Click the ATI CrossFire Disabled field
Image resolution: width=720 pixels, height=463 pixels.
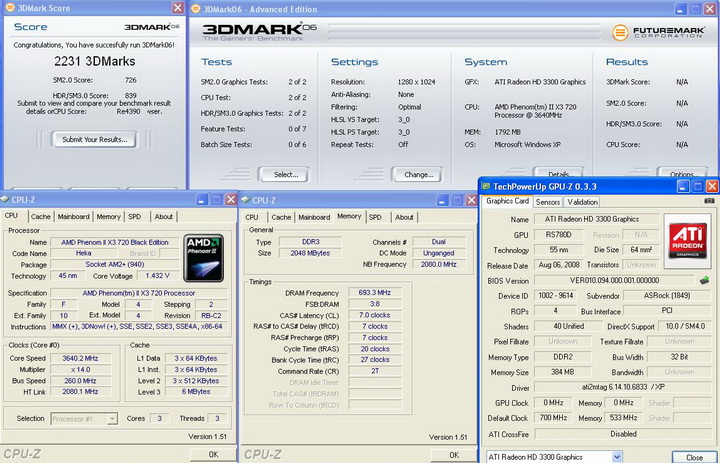tap(623, 434)
